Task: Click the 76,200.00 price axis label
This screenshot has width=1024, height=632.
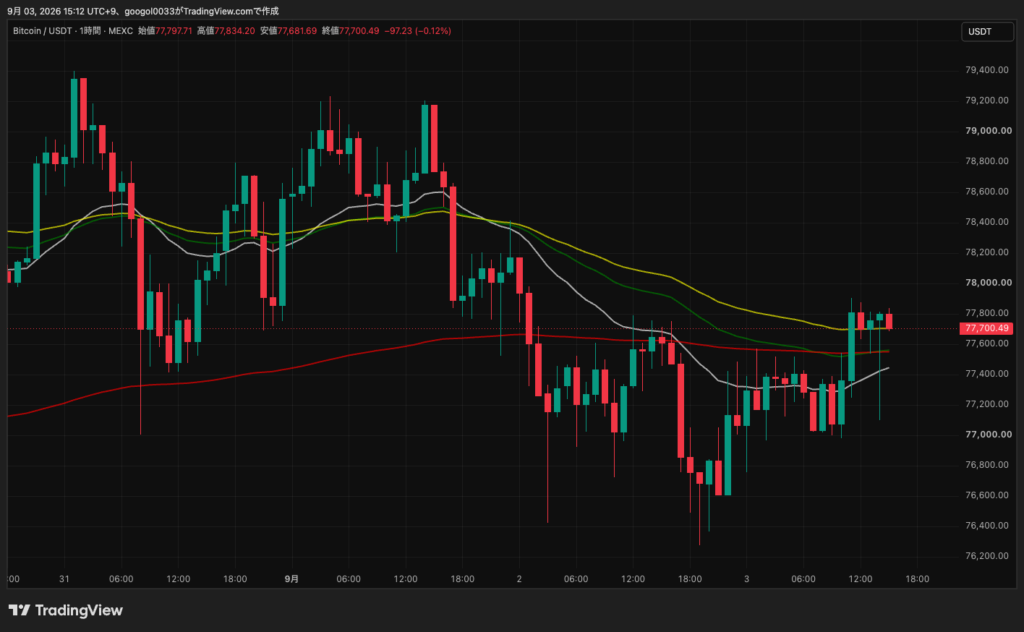Action: click(x=987, y=556)
